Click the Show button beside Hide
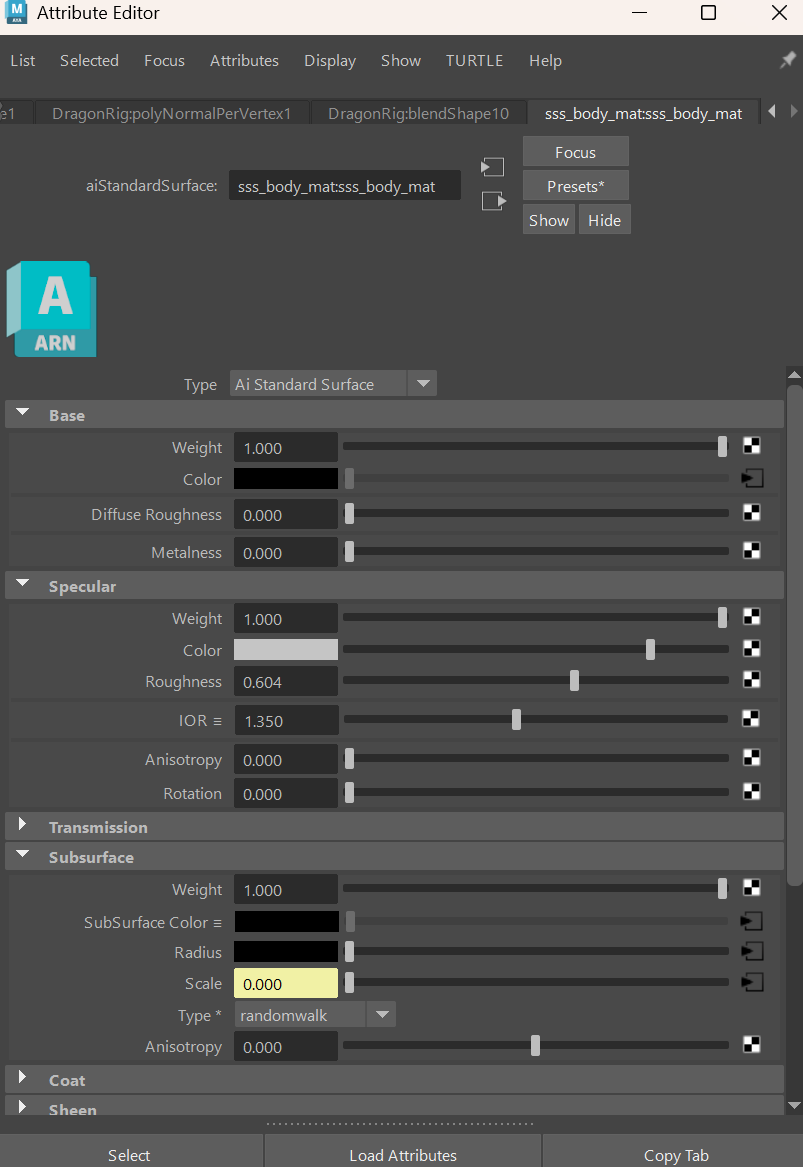Image resolution: width=803 pixels, height=1167 pixels. [x=549, y=220]
